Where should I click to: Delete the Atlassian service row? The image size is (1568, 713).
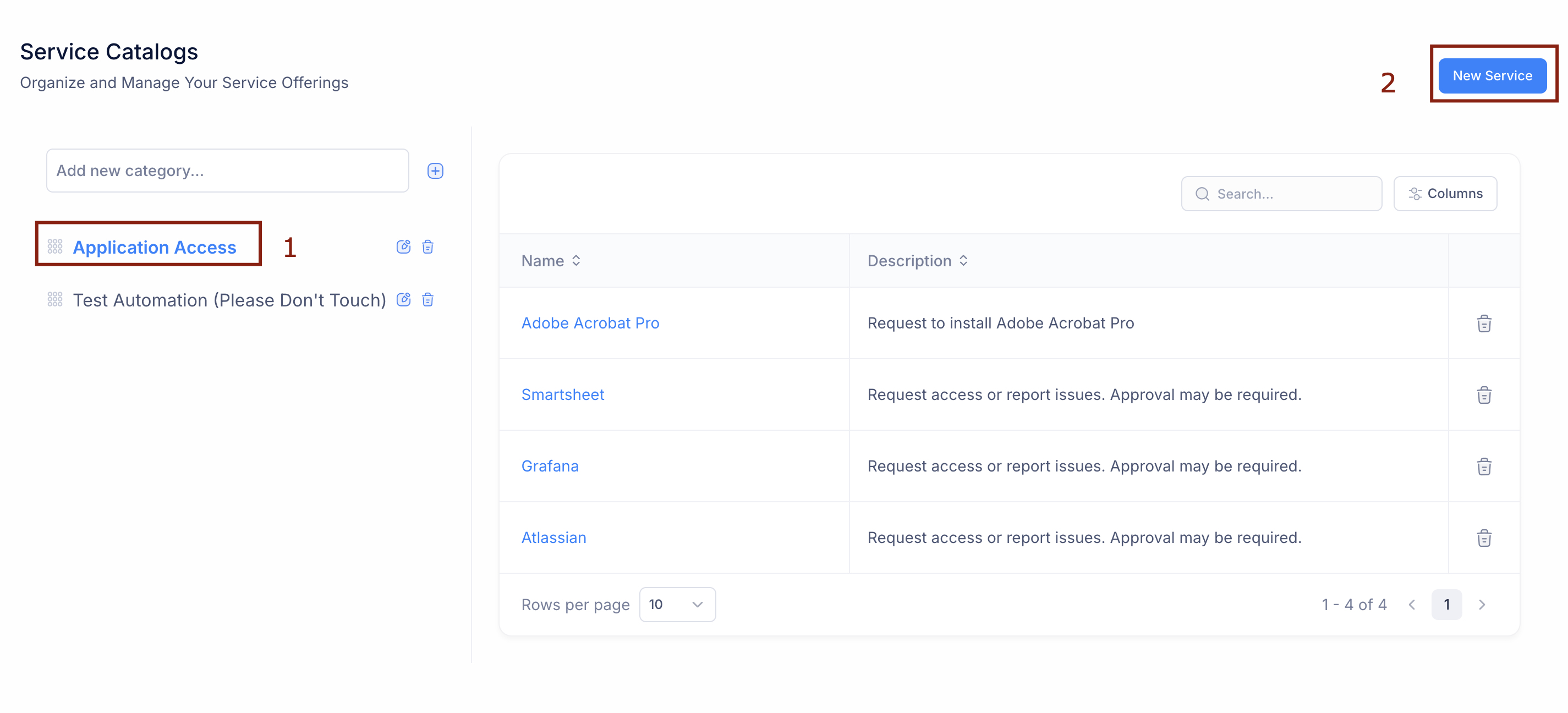[1483, 538]
